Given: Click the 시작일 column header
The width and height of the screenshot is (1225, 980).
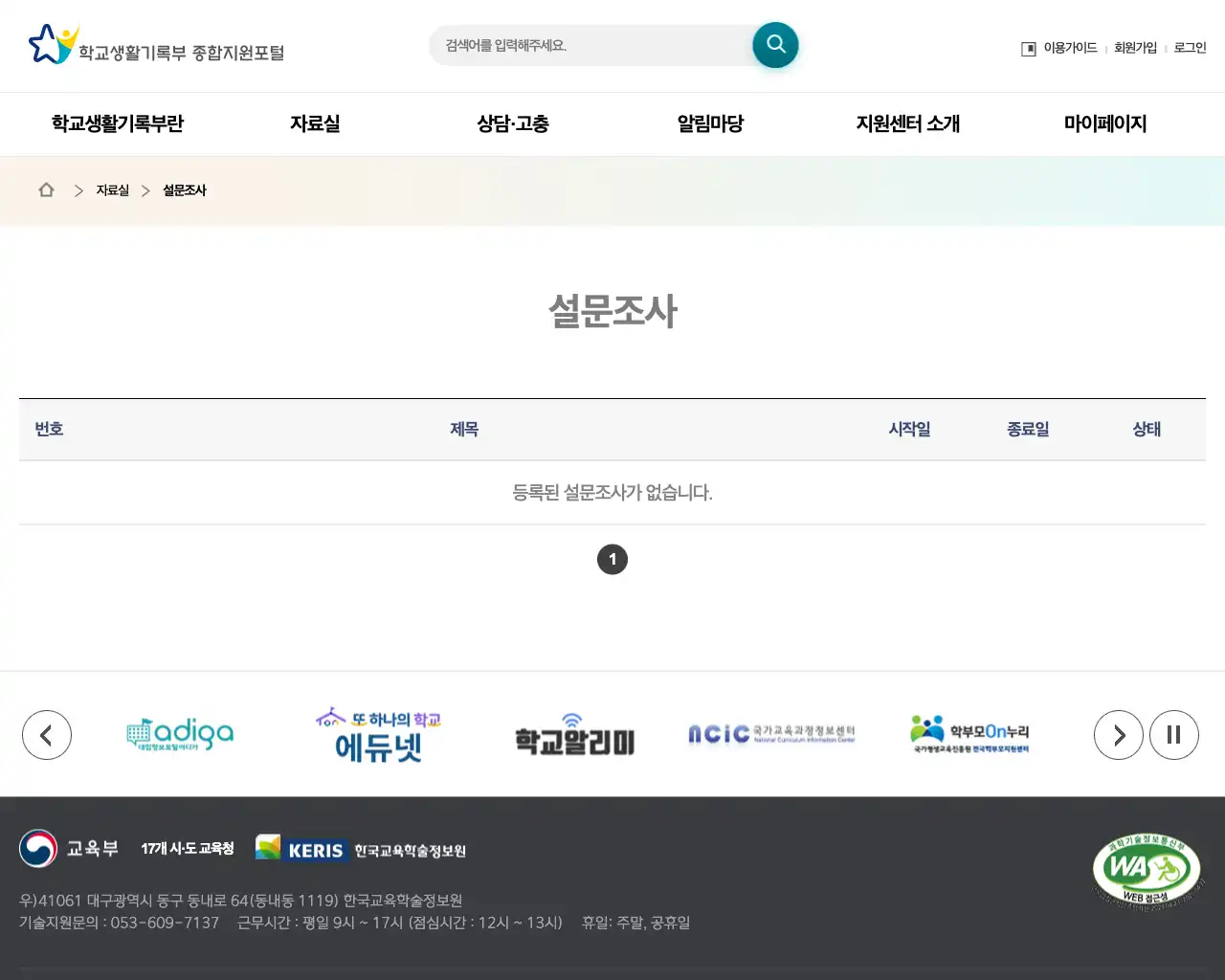Looking at the screenshot, I should 909,430.
